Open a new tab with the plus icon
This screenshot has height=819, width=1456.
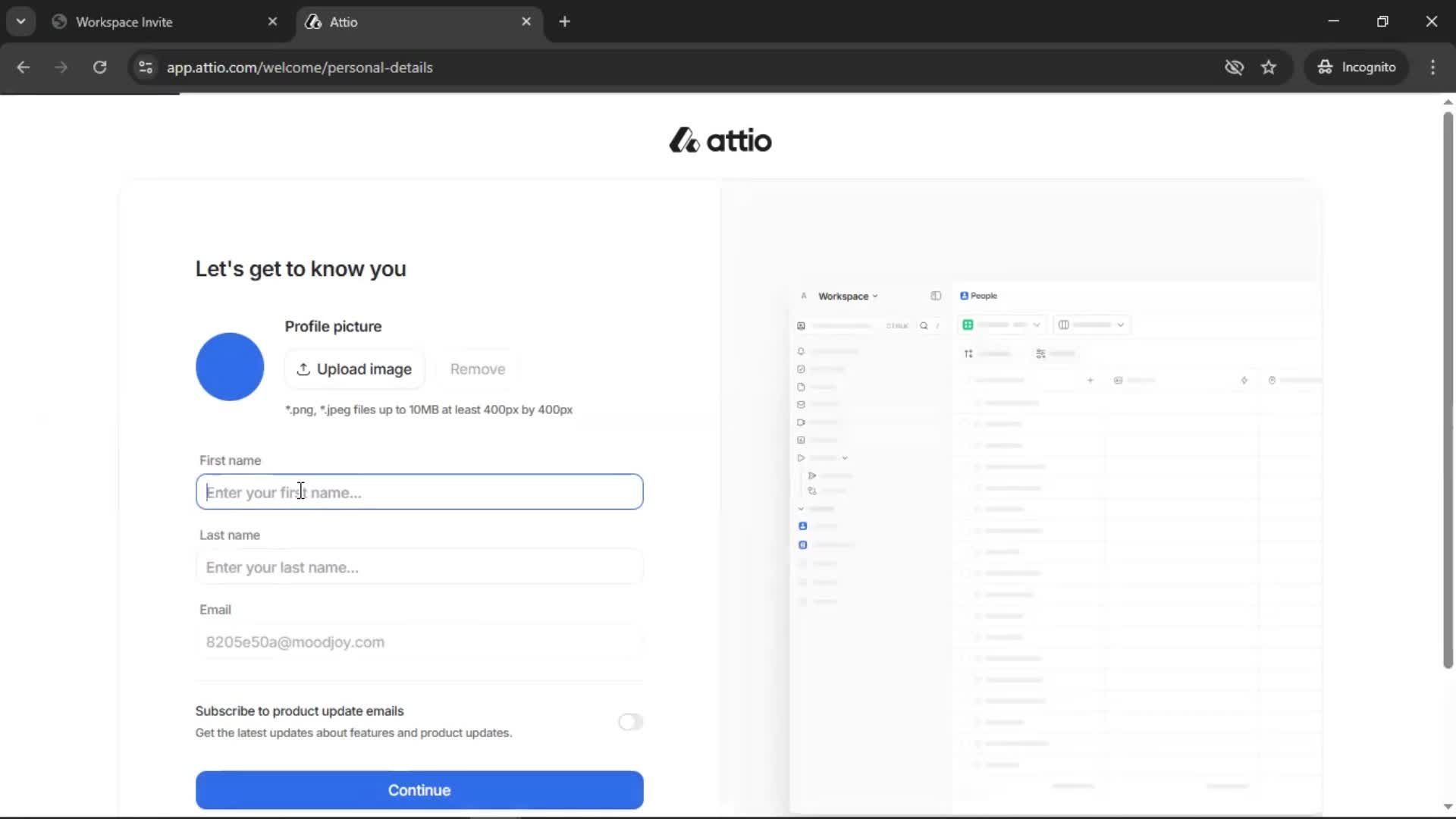564,22
